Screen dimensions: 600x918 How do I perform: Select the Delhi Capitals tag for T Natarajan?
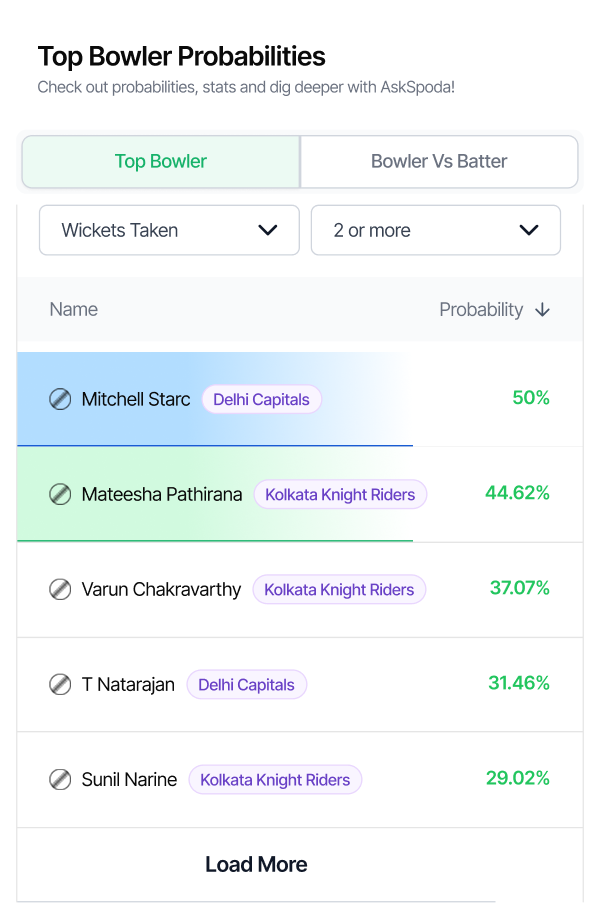coord(246,685)
